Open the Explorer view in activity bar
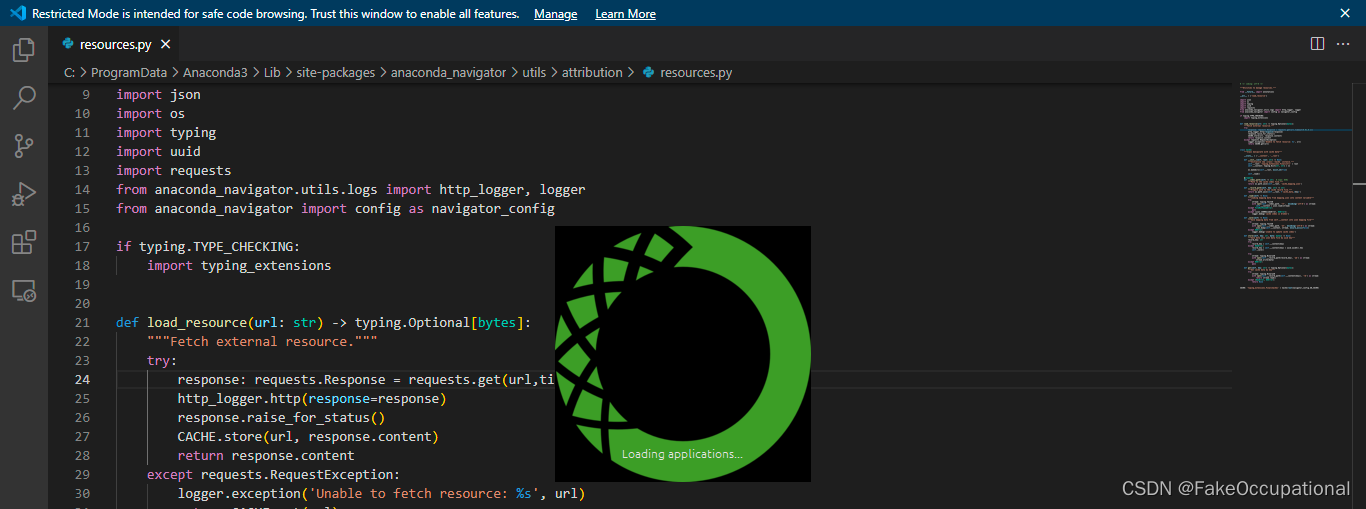The image size is (1366, 509). pyautogui.click(x=24, y=50)
